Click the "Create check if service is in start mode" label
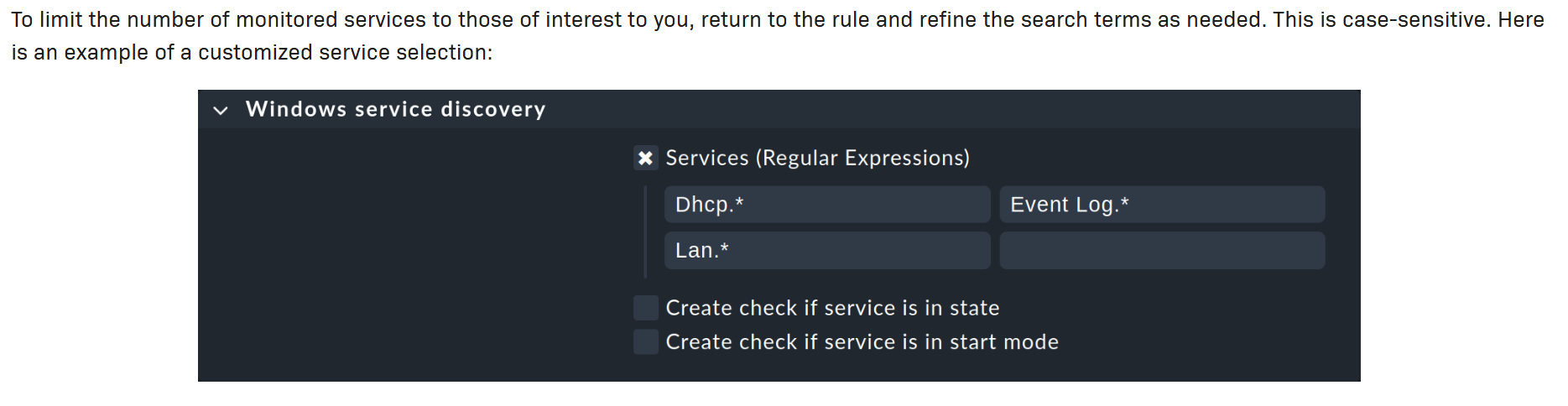 pyautogui.click(x=862, y=341)
